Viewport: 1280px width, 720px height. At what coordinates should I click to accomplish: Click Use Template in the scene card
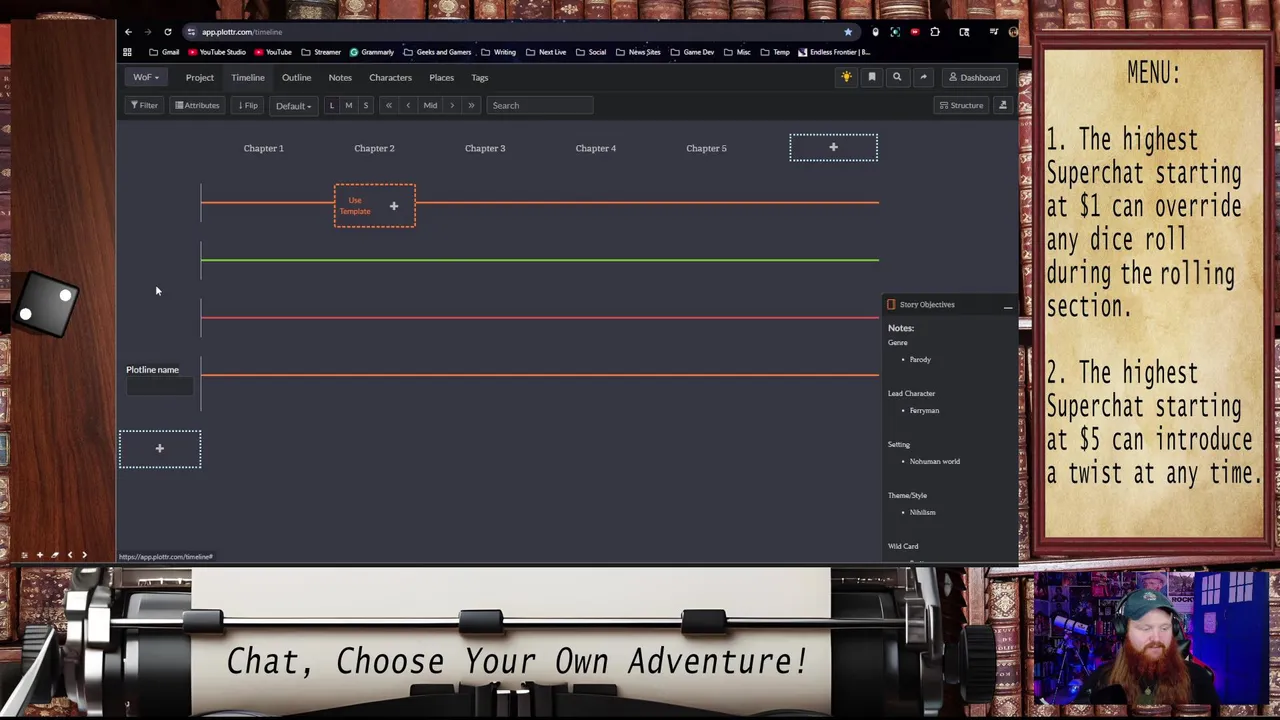point(355,205)
